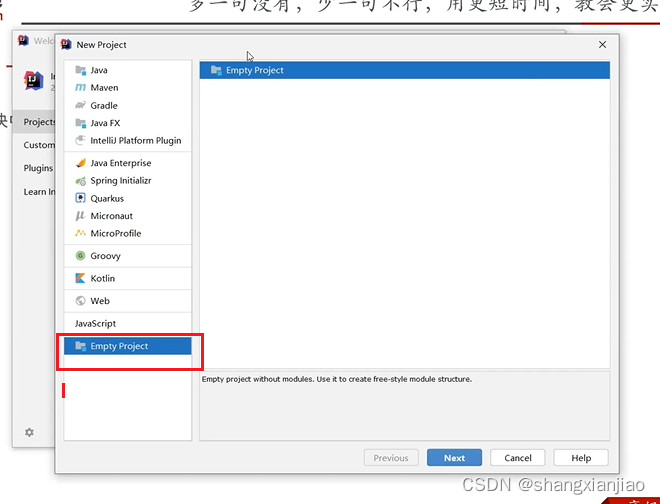This screenshot has height=504, width=660.
Task: Select the Java project type label
Action: [x=99, y=70]
